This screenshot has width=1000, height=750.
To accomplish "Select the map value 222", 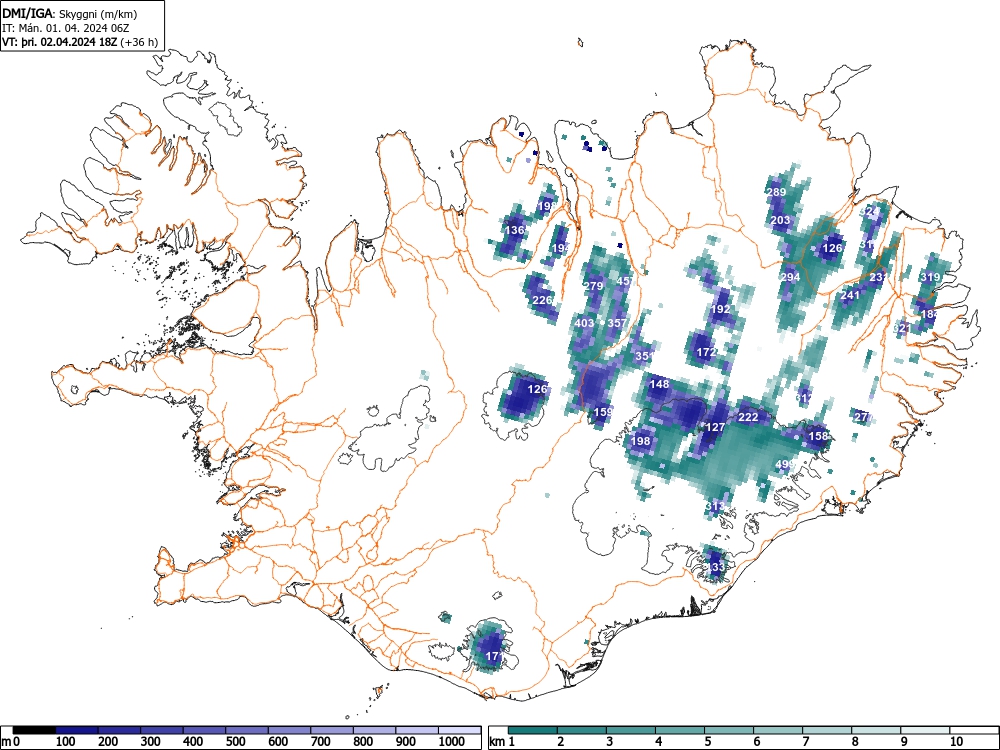I will pyautogui.click(x=748, y=417).
